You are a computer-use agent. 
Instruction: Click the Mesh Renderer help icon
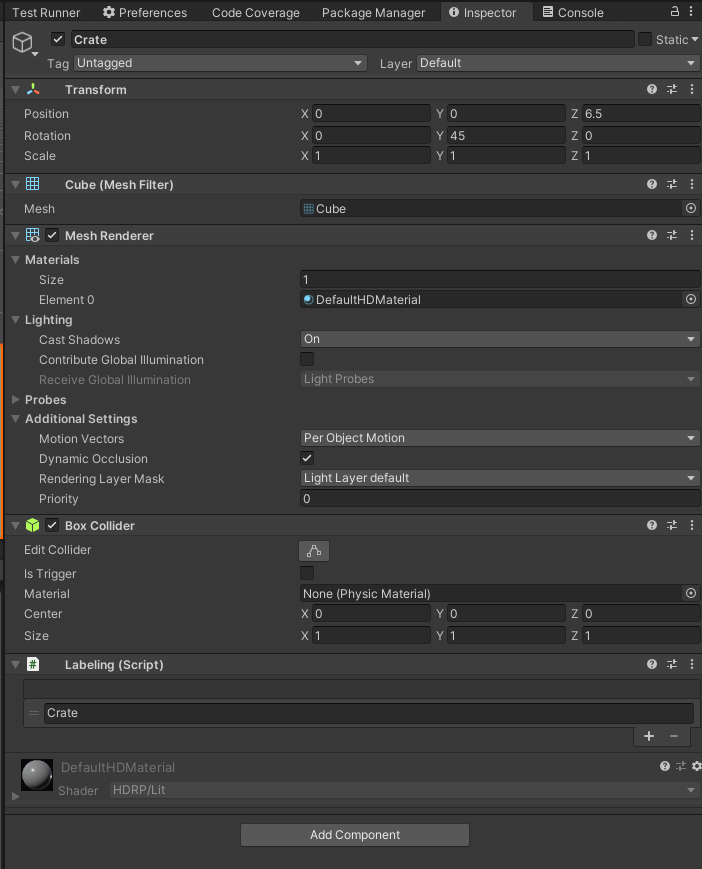click(651, 235)
